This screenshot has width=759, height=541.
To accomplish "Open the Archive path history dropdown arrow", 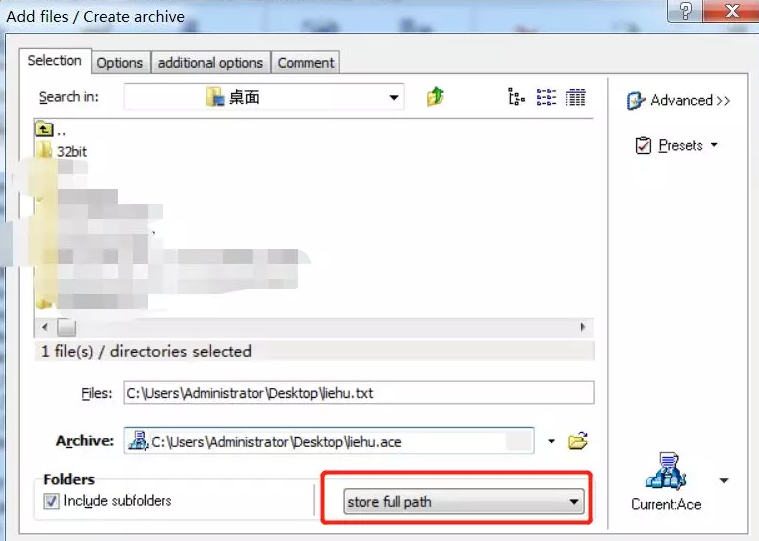I will 551,441.
